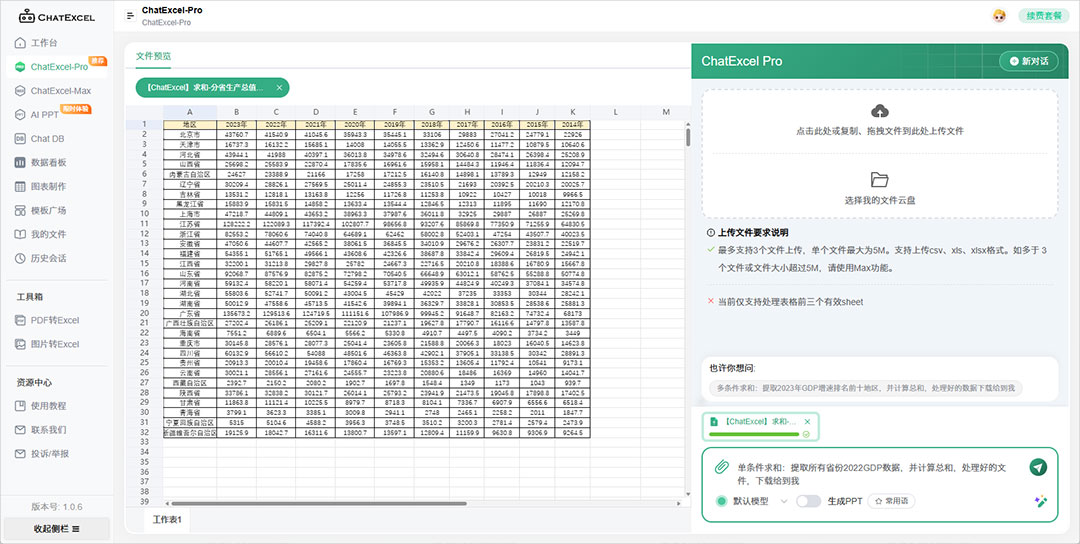Click the 续费套餐 renew plan button
Viewport: 1080px width, 544px height.
[x=1043, y=15]
